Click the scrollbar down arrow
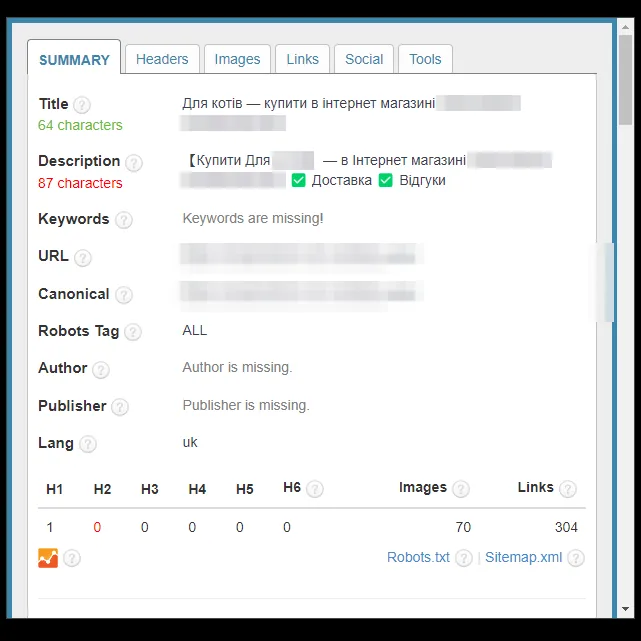641x641 pixels. tap(625, 609)
